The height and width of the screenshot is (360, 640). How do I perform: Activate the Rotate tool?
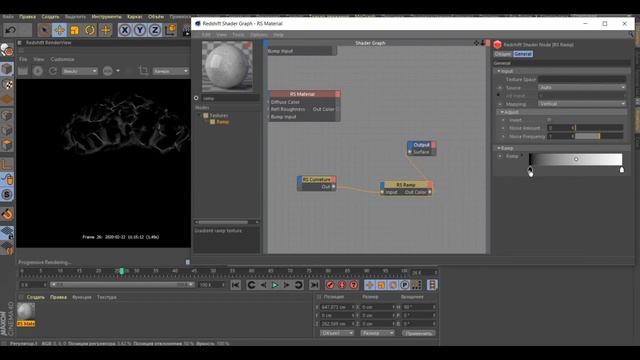click(90, 30)
